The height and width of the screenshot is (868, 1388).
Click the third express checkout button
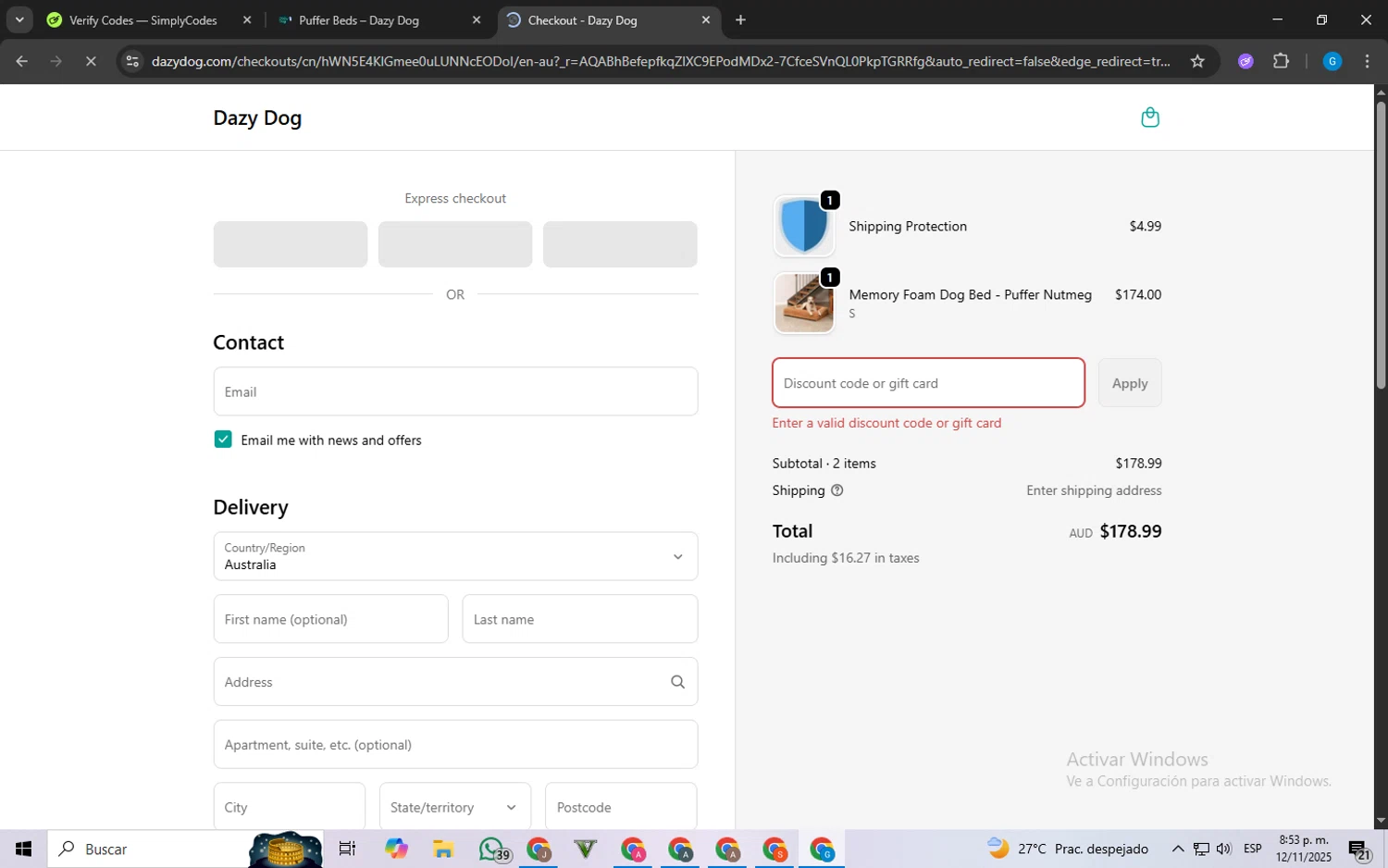[x=620, y=244]
